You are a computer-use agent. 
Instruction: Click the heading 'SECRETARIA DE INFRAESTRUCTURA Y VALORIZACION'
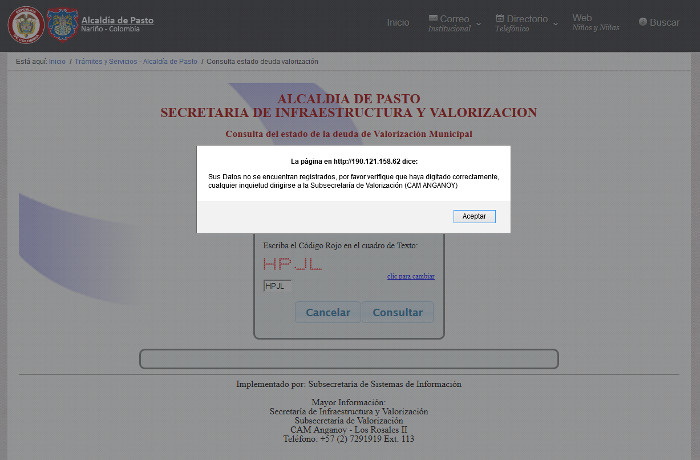tap(349, 113)
